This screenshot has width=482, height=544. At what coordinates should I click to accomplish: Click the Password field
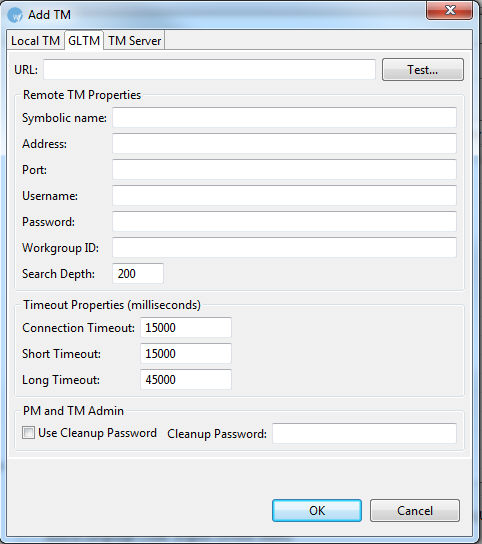[x=284, y=222]
